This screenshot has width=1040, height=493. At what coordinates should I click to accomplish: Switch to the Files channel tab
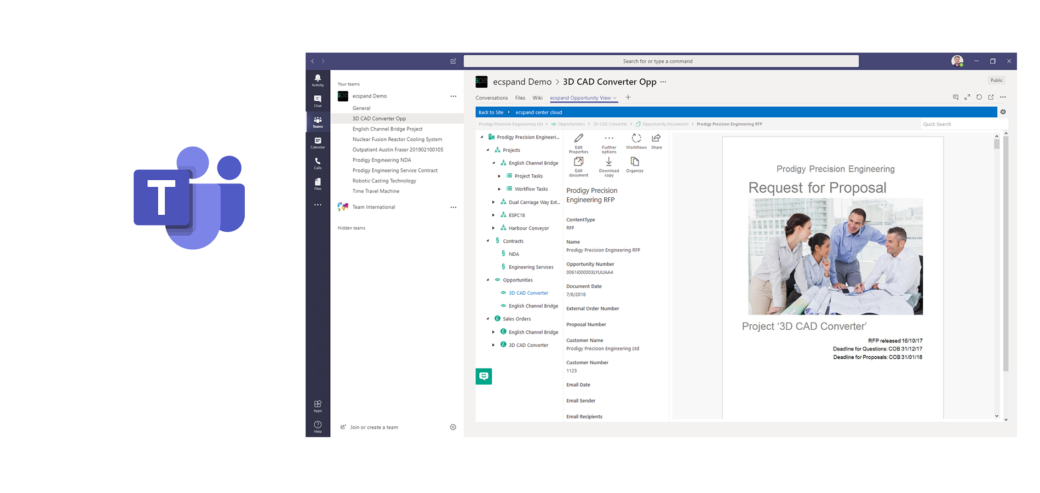coord(520,98)
